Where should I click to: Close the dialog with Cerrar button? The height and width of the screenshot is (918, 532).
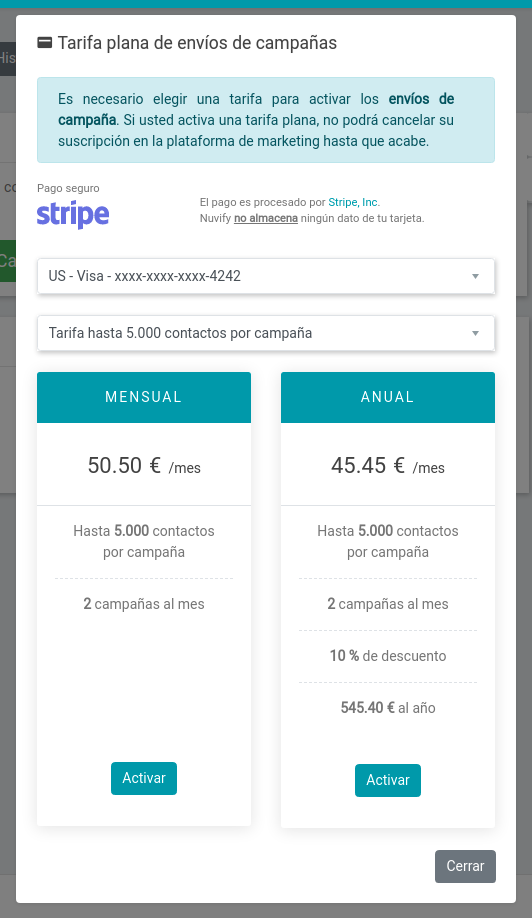pyautogui.click(x=465, y=866)
